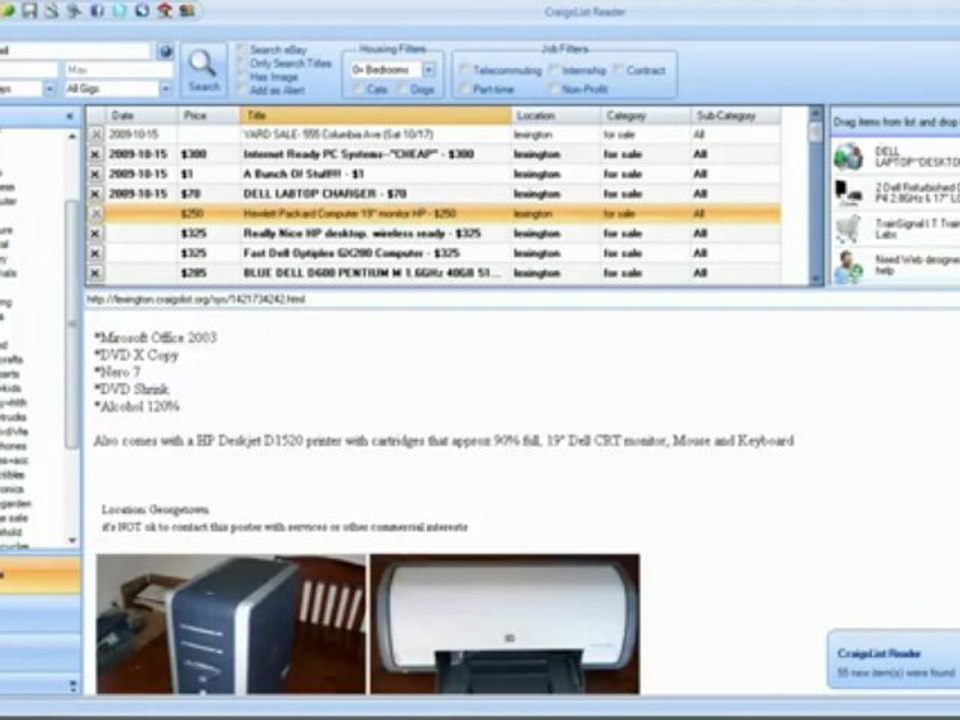This screenshot has height=720, width=960.
Task: Click the pin arrow icon beside Facebook icon
Action: point(74,10)
